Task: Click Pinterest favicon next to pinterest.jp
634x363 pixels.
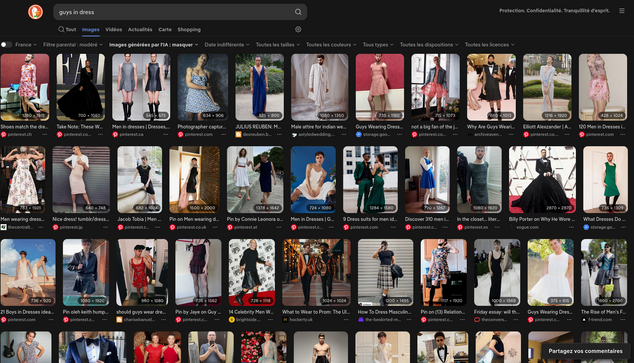Action: (55, 227)
